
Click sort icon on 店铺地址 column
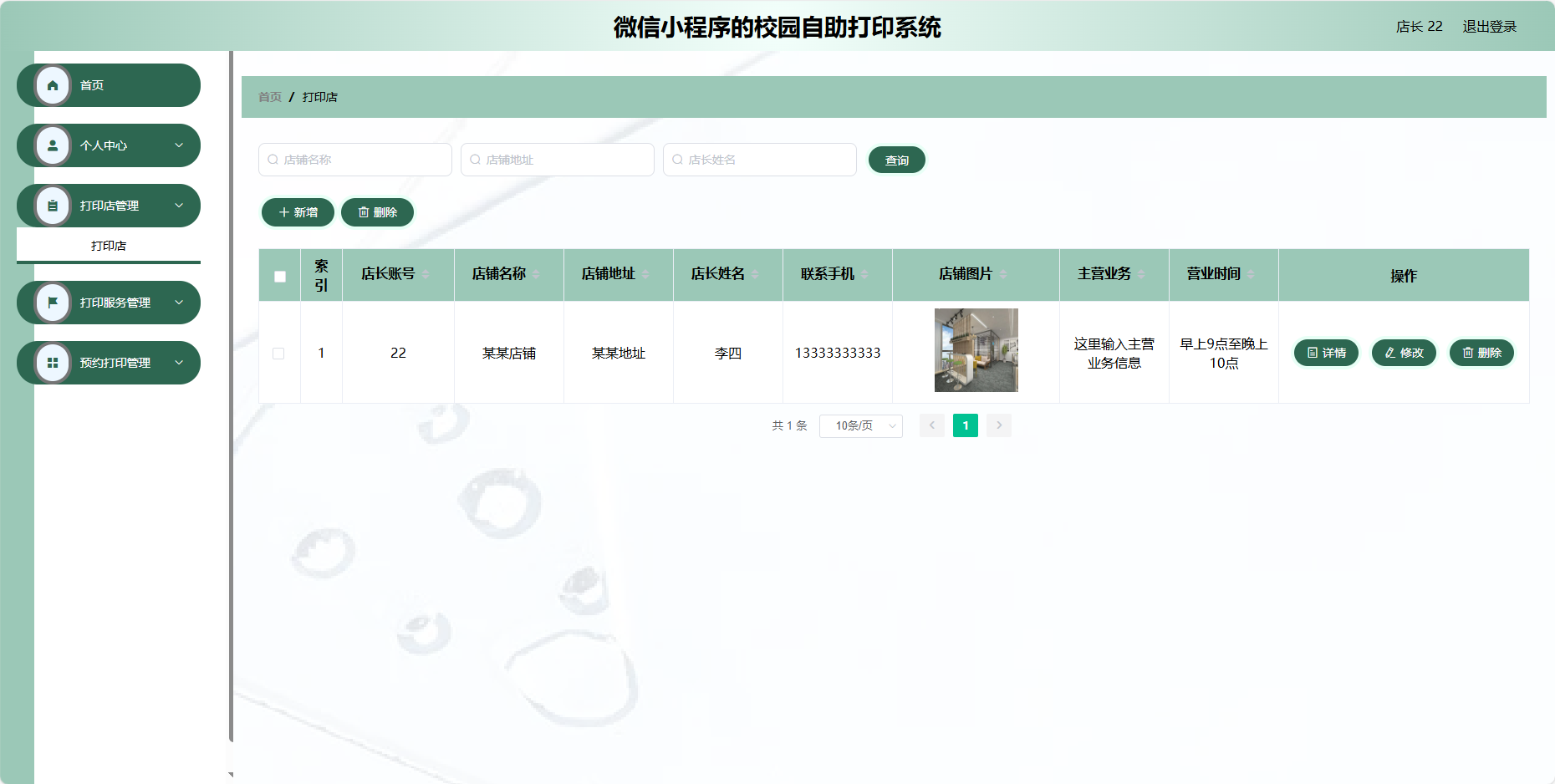coord(645,274)
